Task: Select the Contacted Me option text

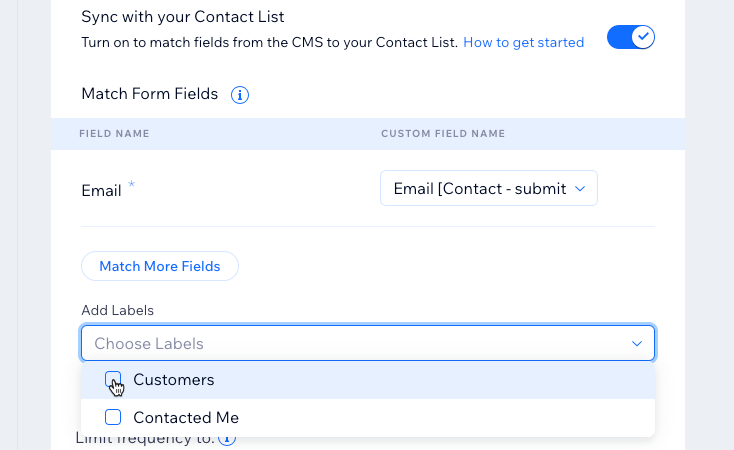Action: point(186,418)
